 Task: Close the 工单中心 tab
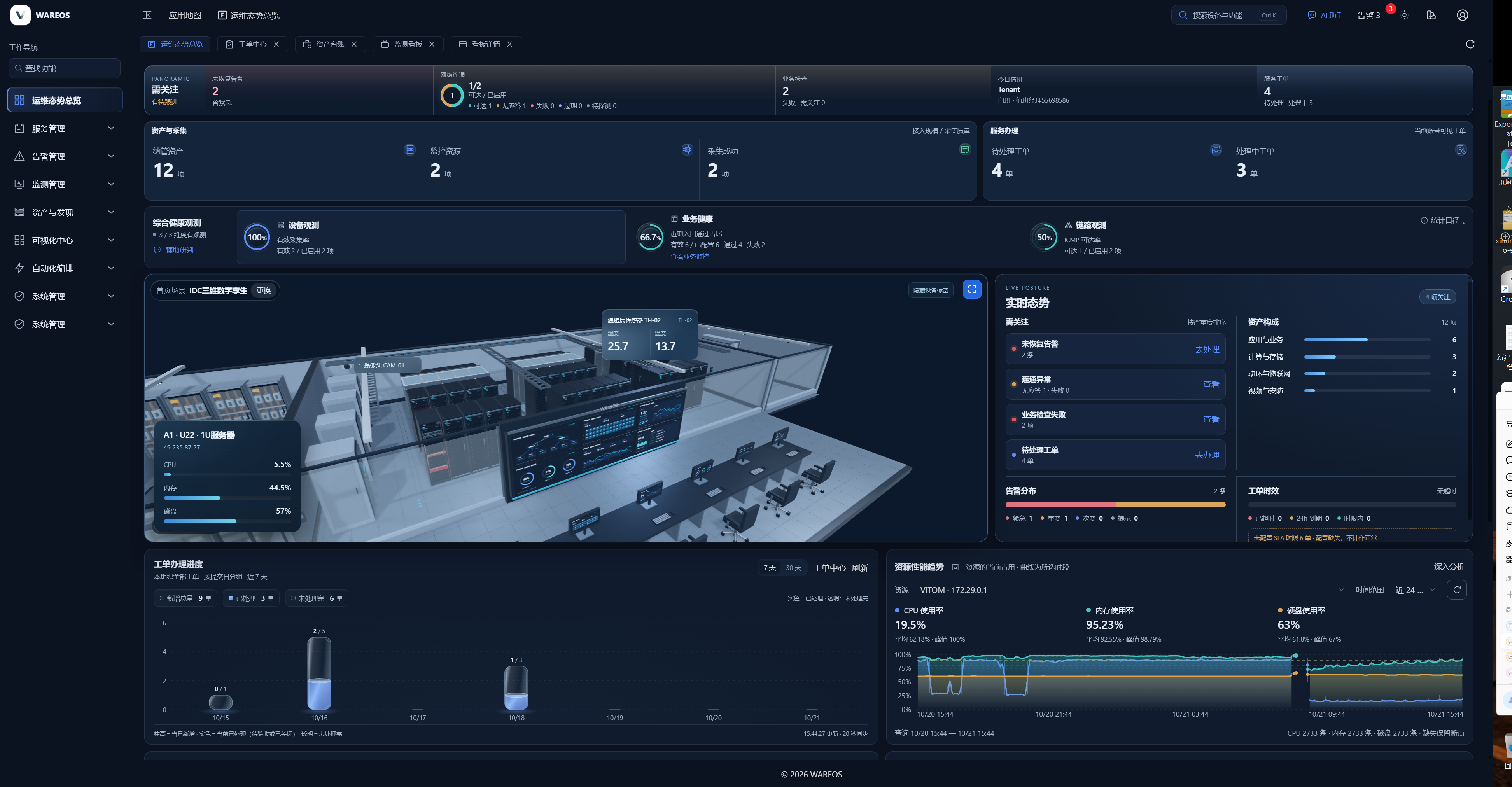coord(276,44)
